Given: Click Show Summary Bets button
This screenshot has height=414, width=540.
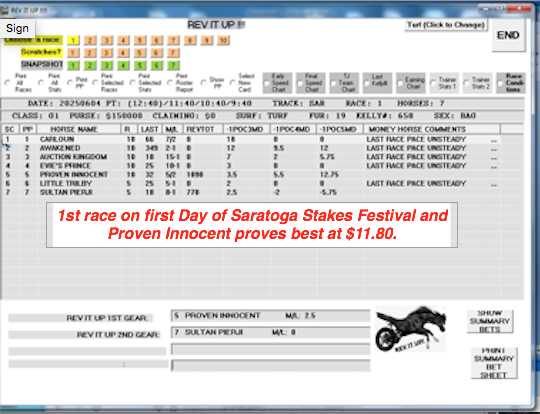Looking at the screenshot, I should click(490, 321).
